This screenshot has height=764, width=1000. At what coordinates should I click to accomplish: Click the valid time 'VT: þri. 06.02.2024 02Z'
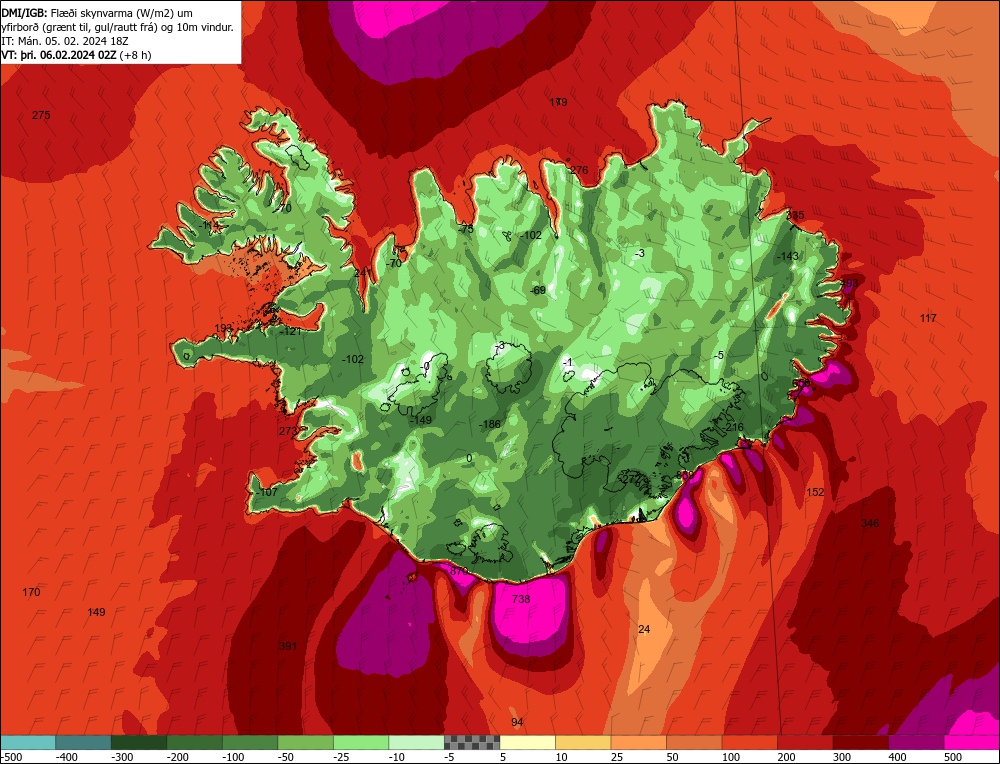(59, 55)
